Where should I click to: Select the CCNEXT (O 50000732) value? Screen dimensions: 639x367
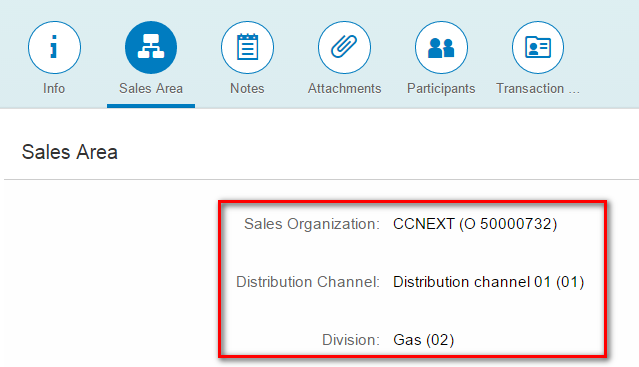coord(475,224)
